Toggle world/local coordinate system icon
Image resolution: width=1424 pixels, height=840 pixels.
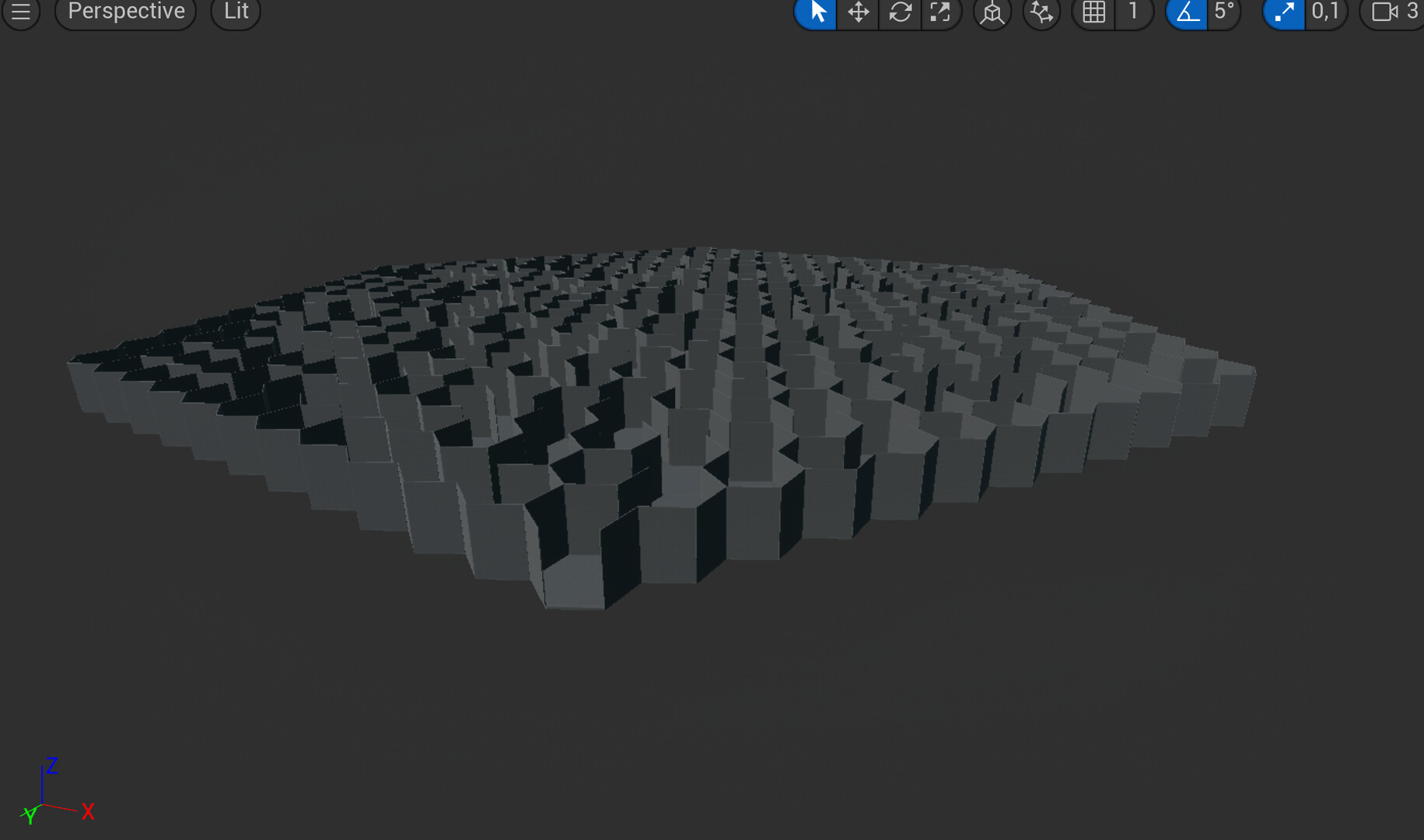[x=992, y=12]
